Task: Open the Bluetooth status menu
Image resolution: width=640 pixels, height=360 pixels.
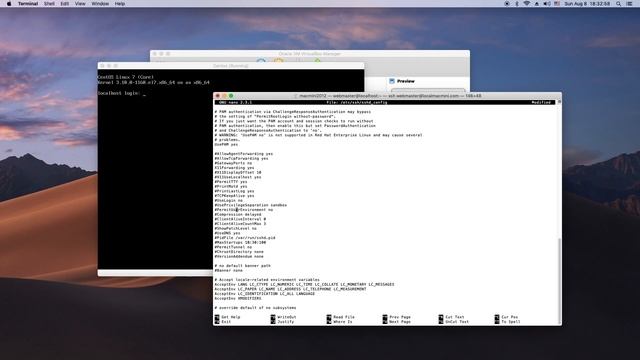Action: pos(517,4)
